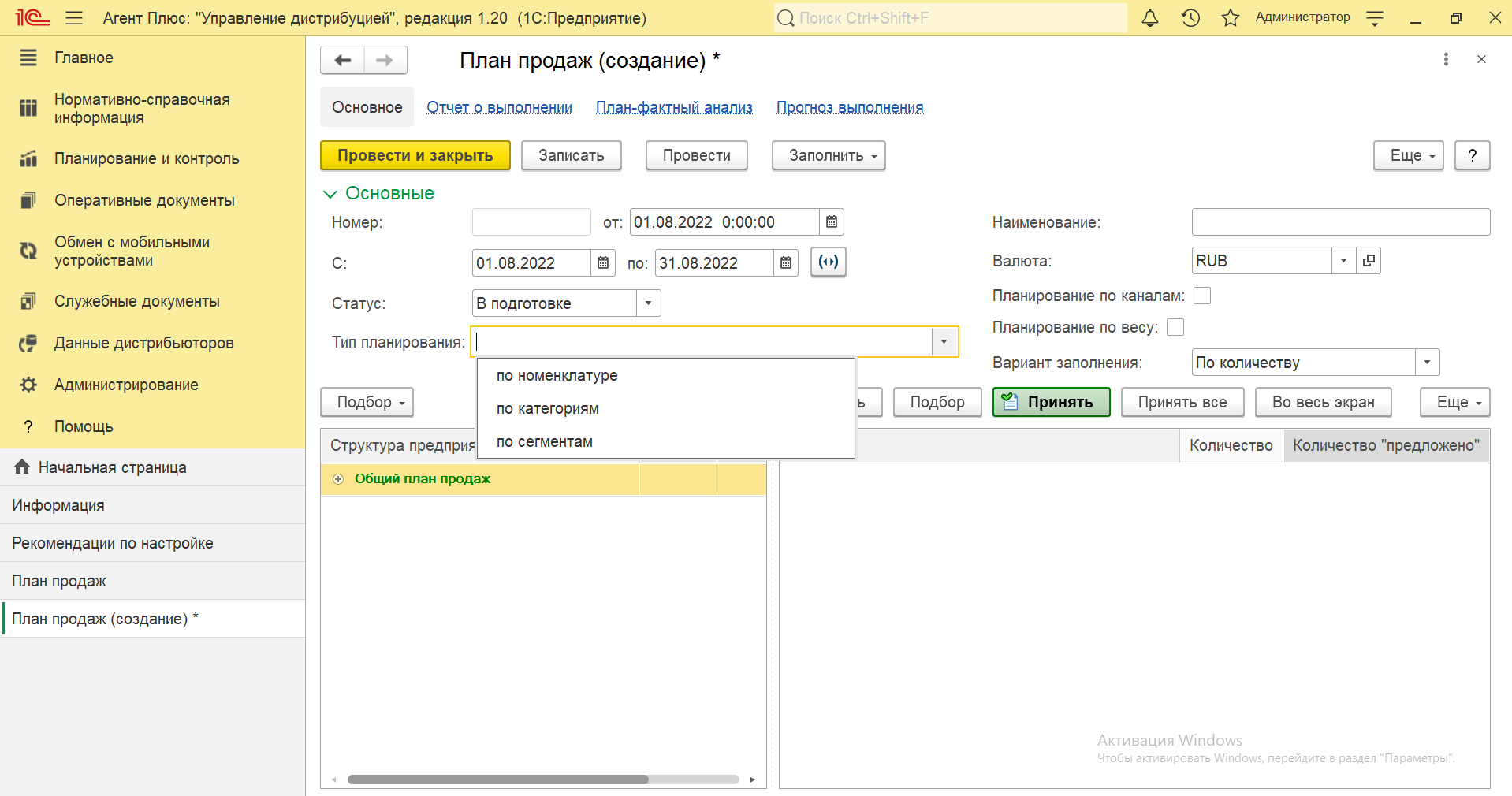Click open icon next to RUB currency
The image size is (1512, 796).
[x=1369, y=261]
